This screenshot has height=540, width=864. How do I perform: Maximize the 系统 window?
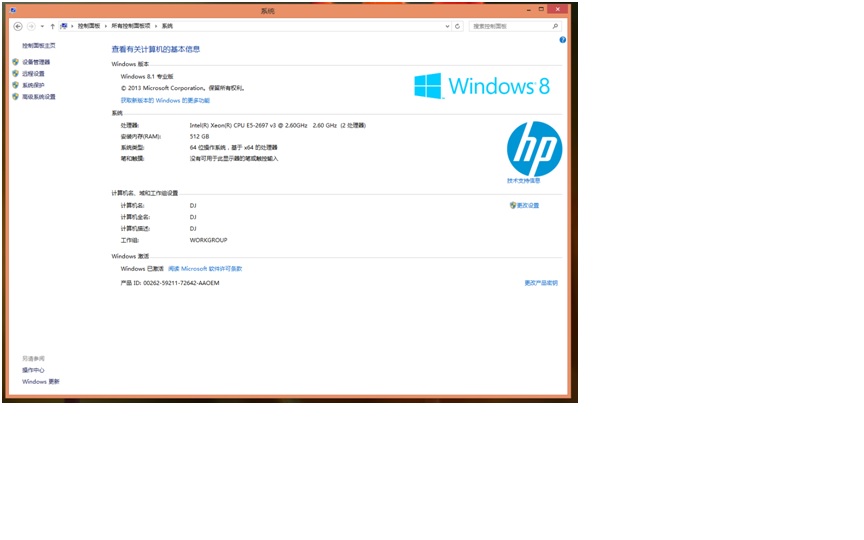click(541, 10)
